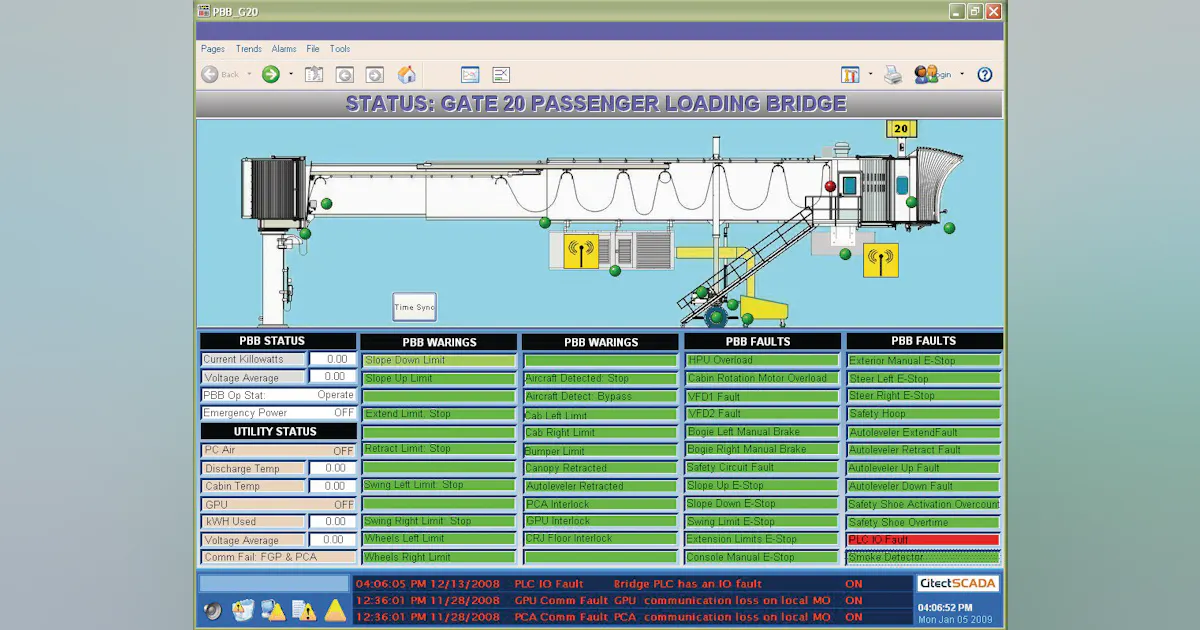Click the chart tools icon
1200x630 pixels.
(x=851, y=74)
